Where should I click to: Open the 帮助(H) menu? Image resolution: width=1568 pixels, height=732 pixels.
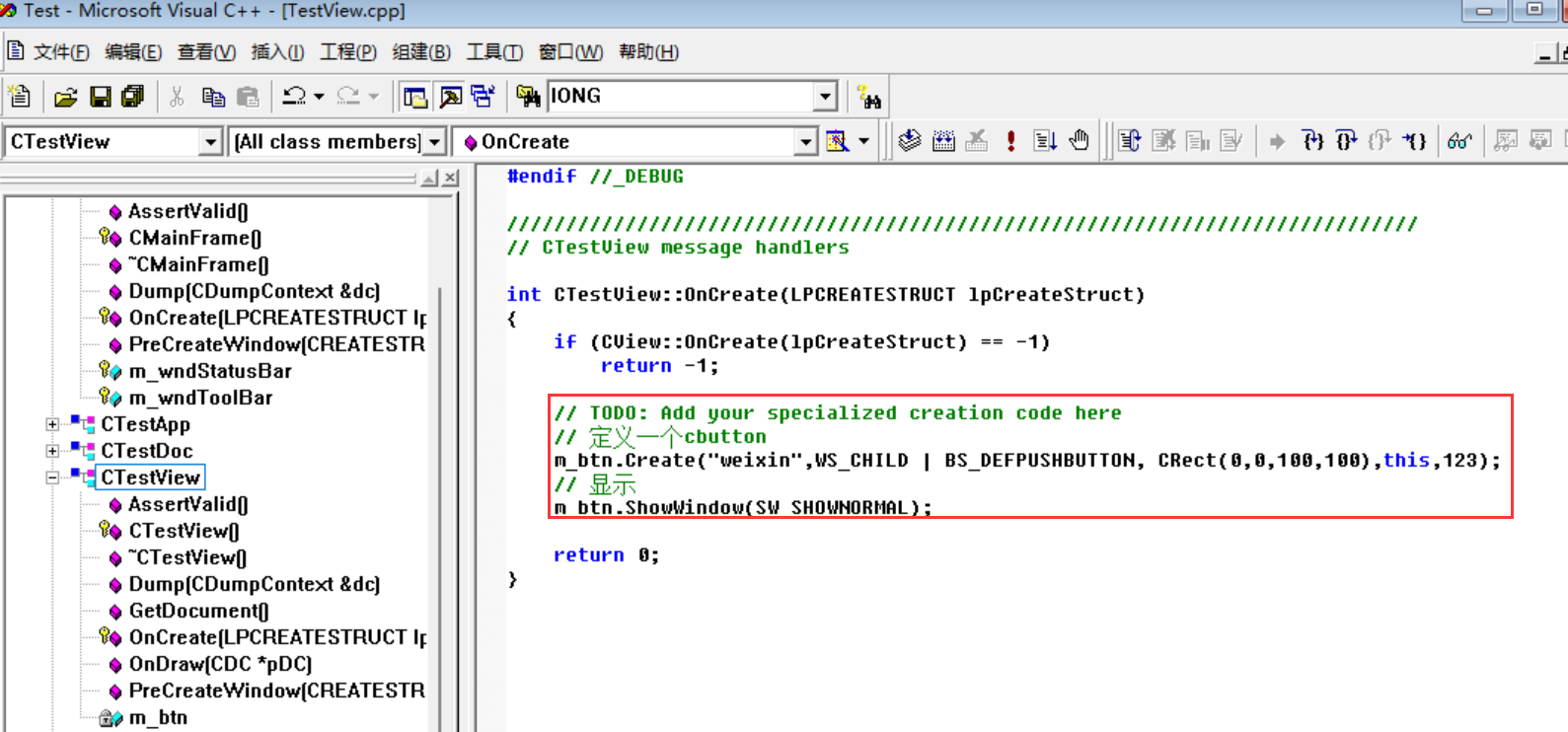[648, 52]
